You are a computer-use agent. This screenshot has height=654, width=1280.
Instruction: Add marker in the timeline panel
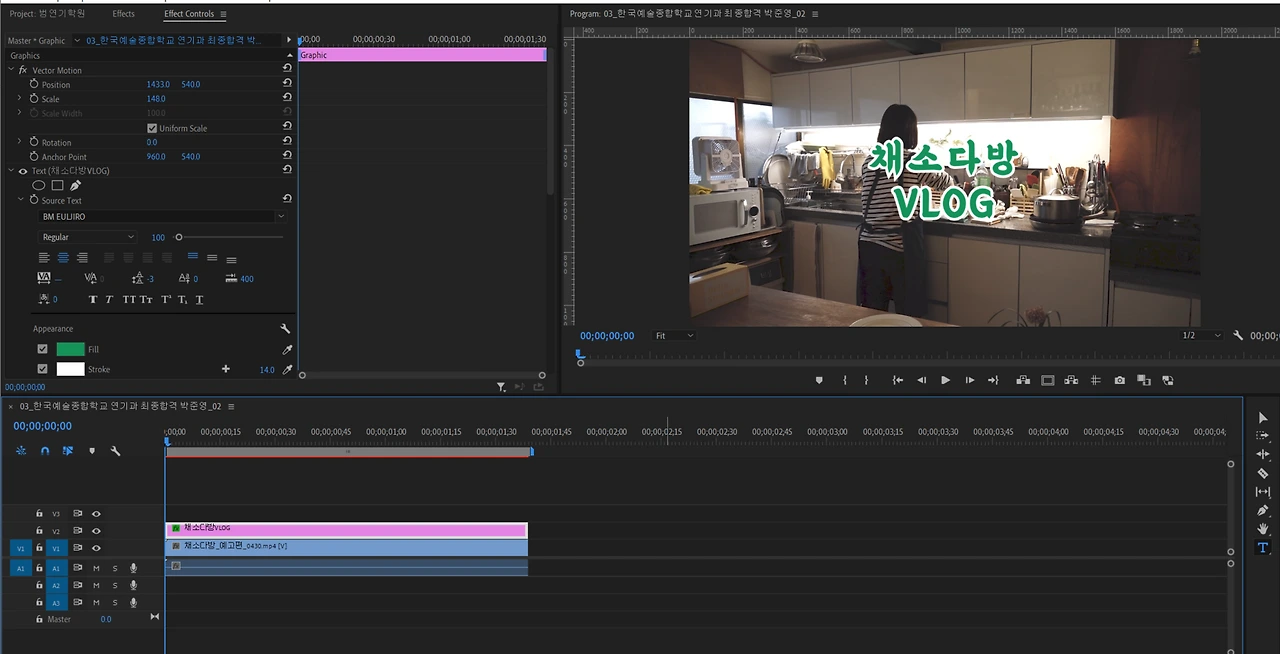pos(92,451)
